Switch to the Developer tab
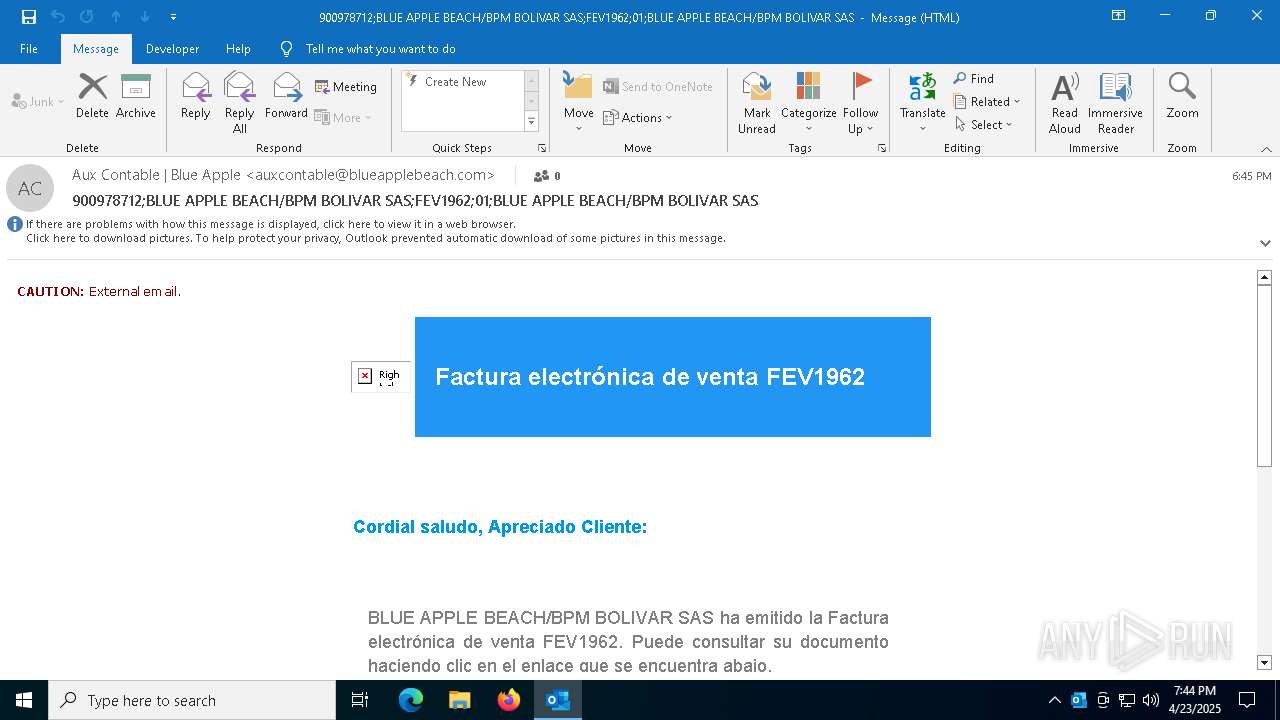 [x=172, y=49]
